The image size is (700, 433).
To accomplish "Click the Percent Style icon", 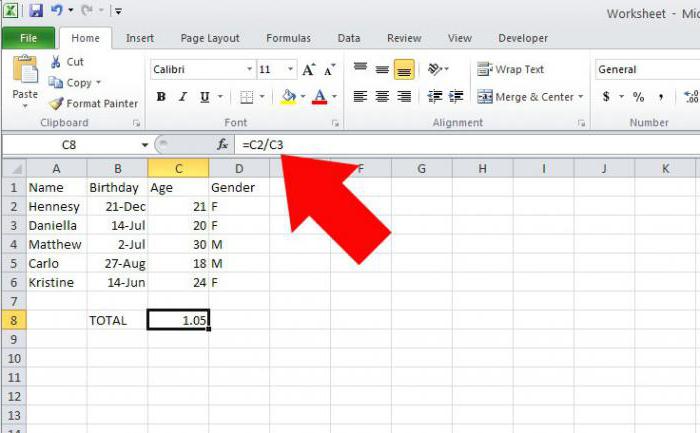I will pyautogui.click(x=638, y=97).
